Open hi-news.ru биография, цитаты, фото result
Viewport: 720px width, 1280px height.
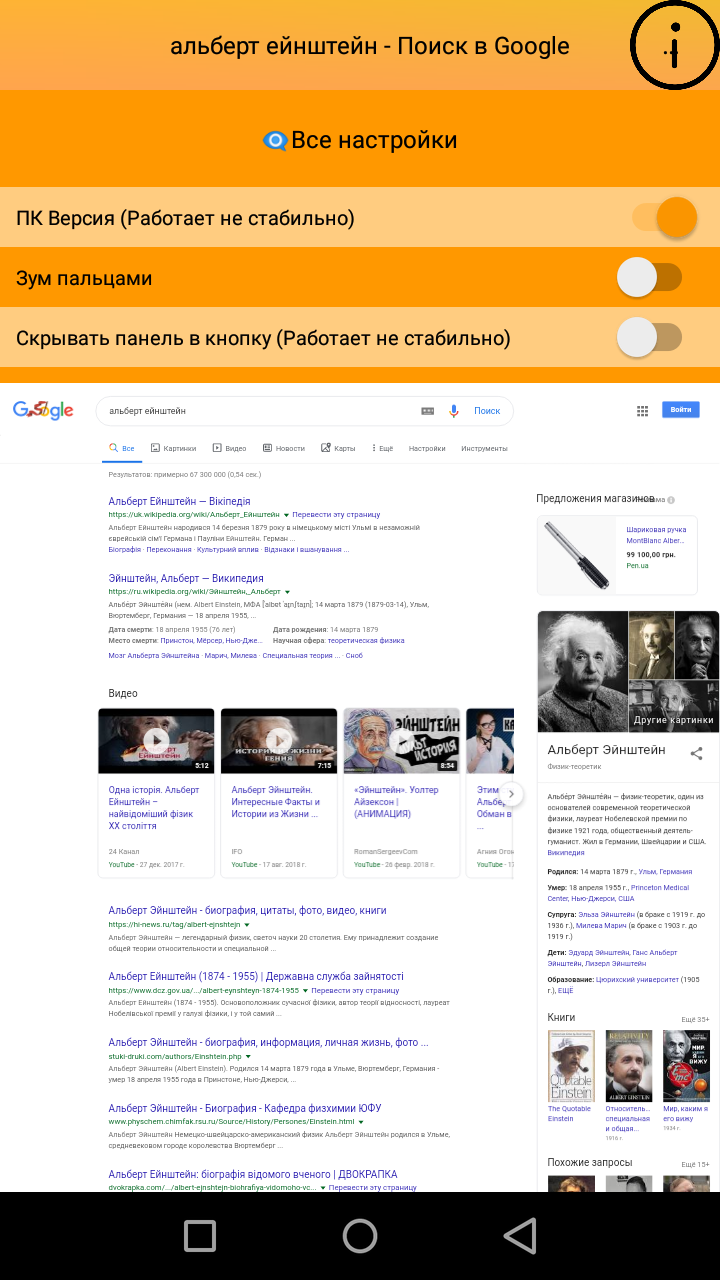click(x=247, y=911)
